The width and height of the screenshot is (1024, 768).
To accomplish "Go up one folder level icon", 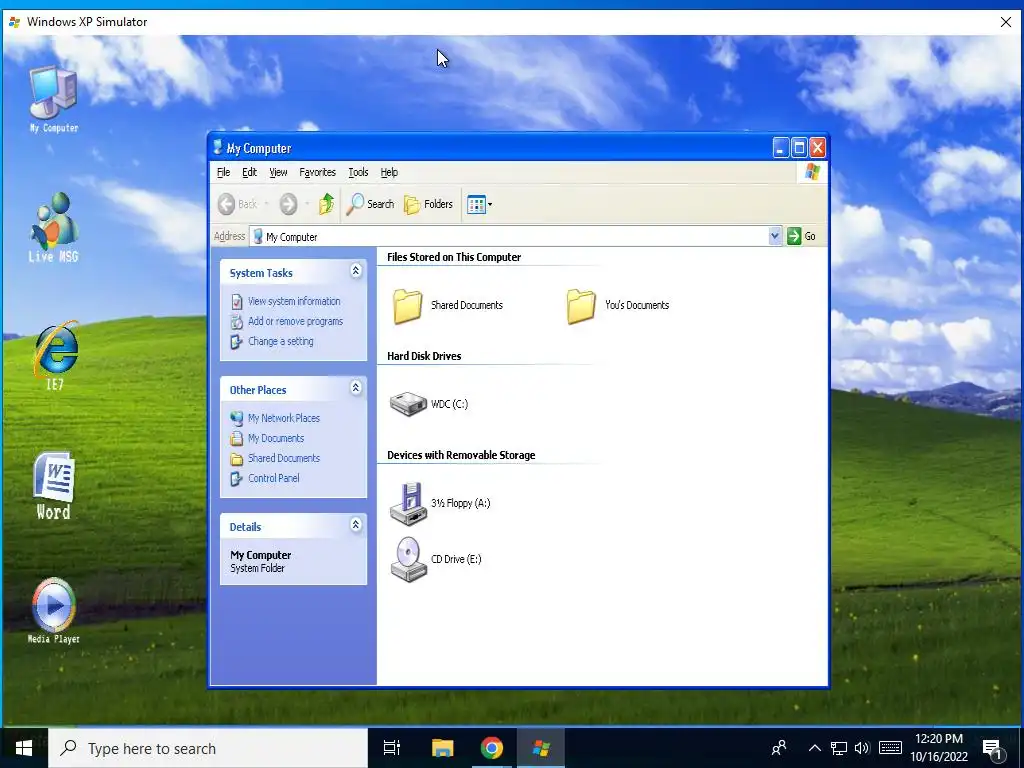I will [x=326, y=204].
